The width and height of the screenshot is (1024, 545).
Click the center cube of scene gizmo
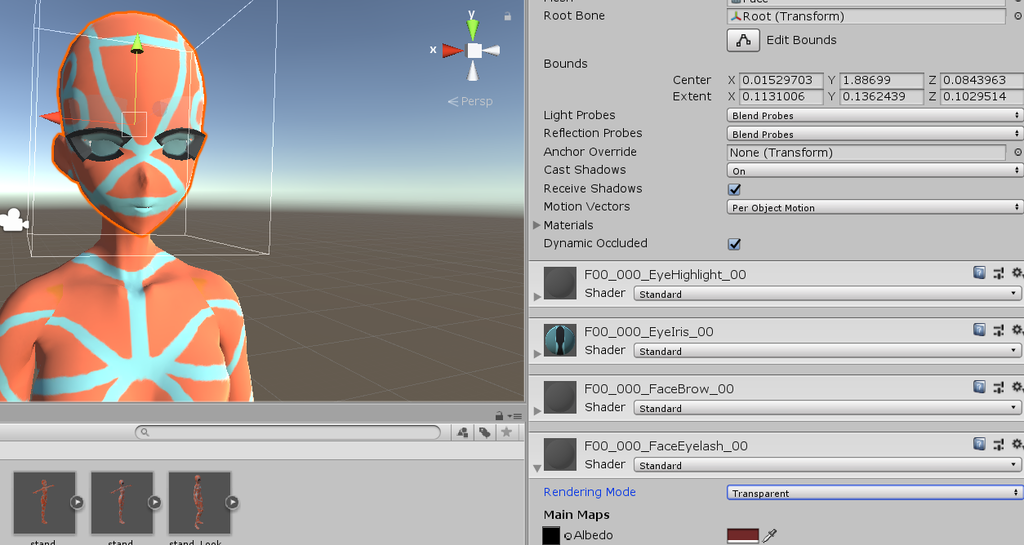click(x=475, y=51)
